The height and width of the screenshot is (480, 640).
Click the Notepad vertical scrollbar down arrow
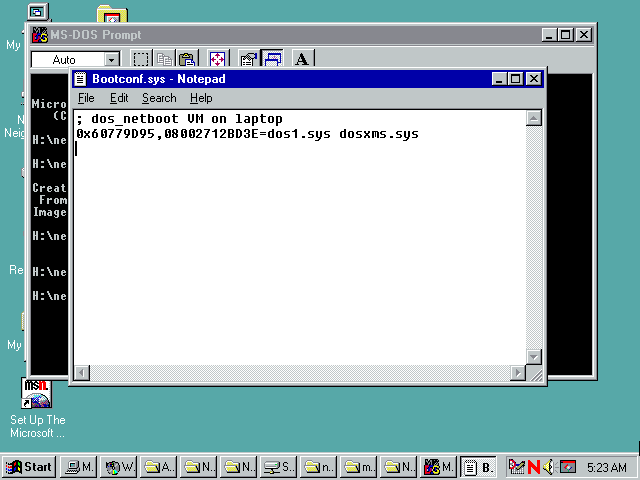534,357
